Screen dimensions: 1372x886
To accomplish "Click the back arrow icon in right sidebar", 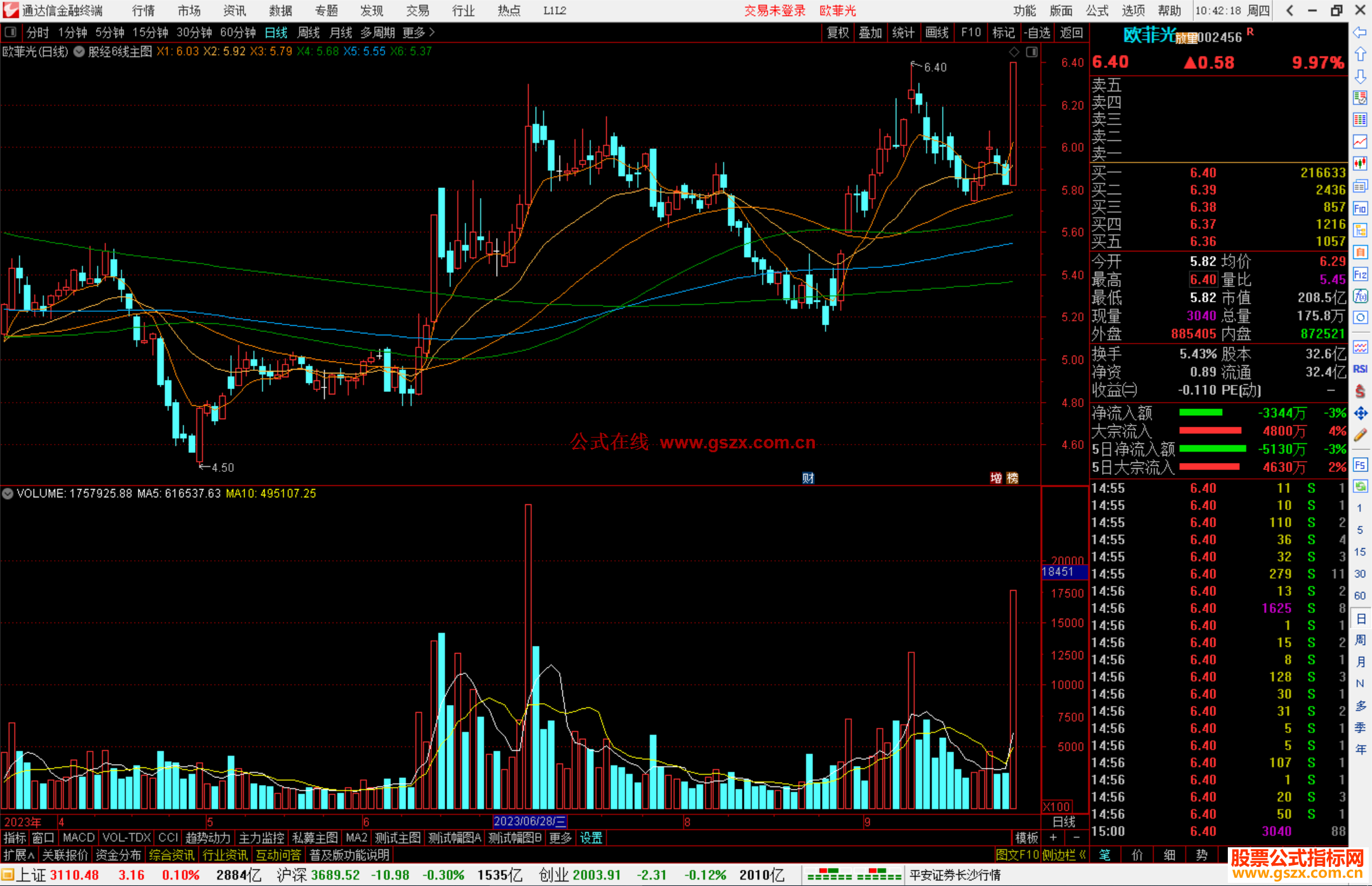I will [x=1360, y=32].
